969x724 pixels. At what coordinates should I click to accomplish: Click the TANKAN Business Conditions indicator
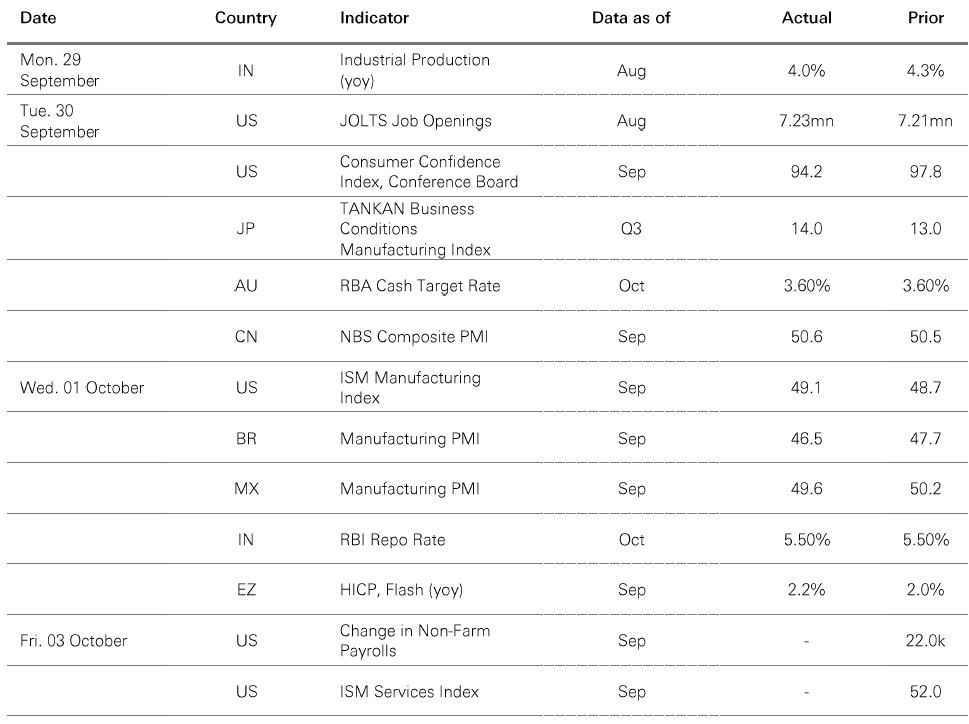(x=415, y=229)
